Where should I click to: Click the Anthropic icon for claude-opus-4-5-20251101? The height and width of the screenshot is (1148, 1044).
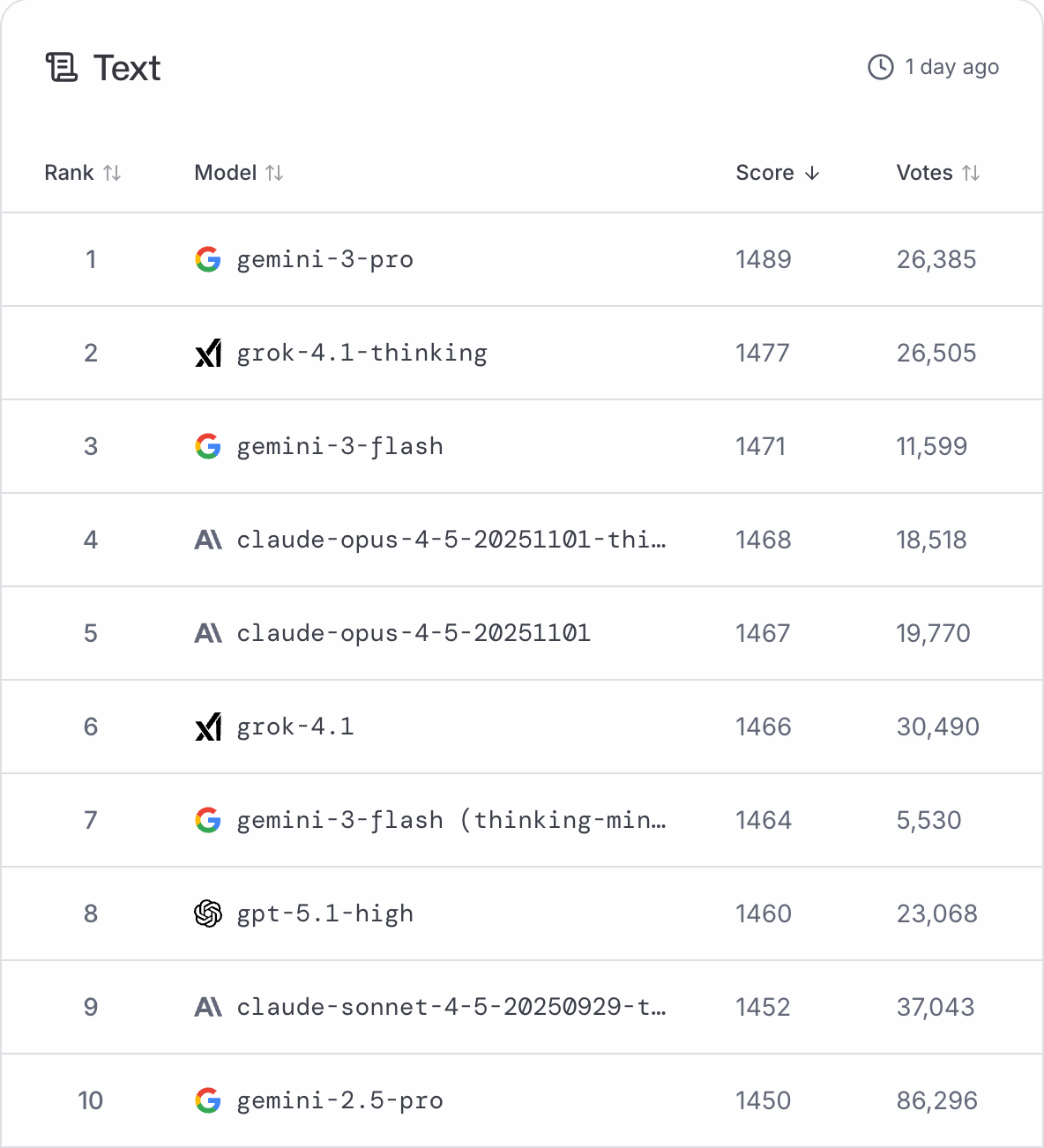[x=208, y=633]
